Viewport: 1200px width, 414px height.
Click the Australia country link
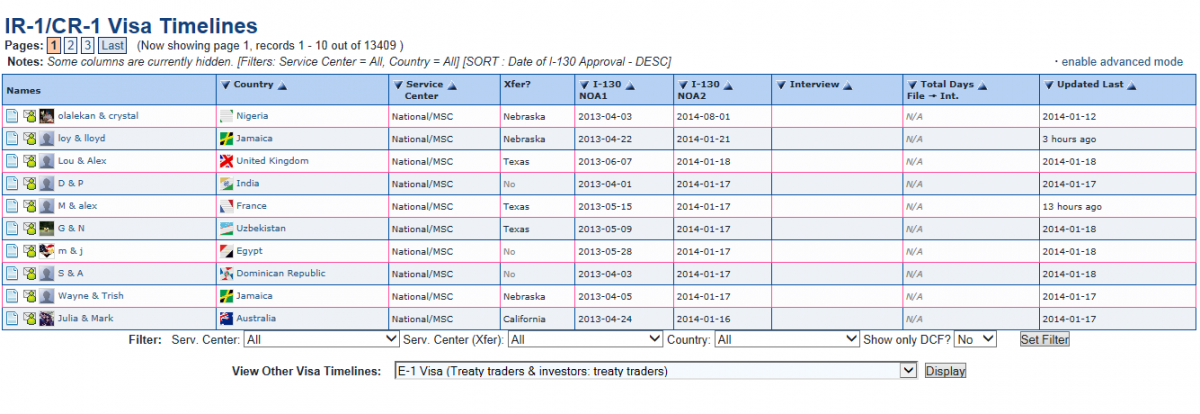tap(257, 319)
